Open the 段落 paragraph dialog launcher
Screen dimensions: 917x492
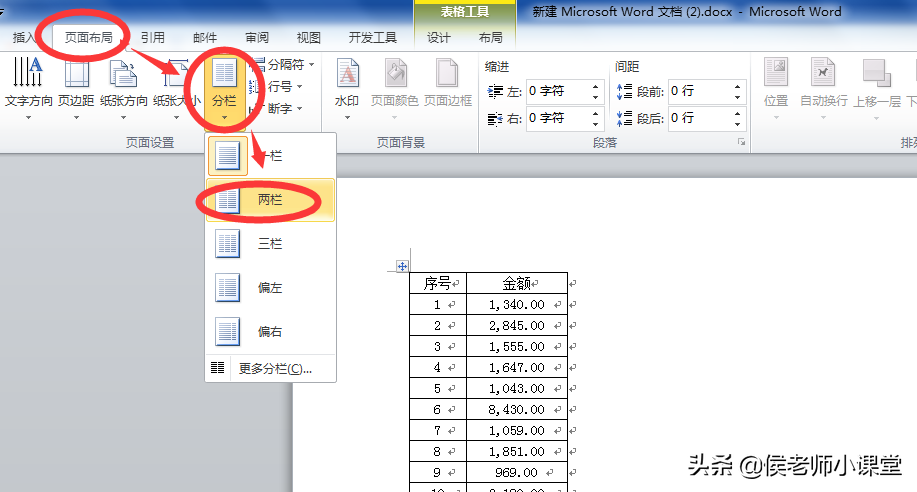click(x=742, y=142)
